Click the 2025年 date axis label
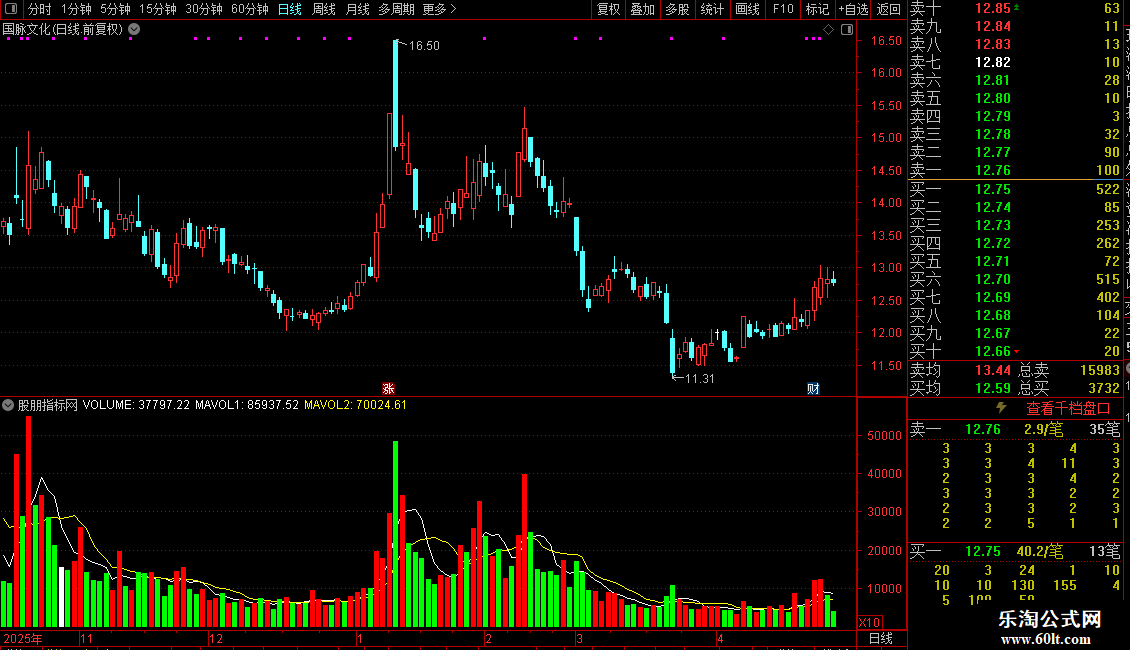 click(23, 638)
